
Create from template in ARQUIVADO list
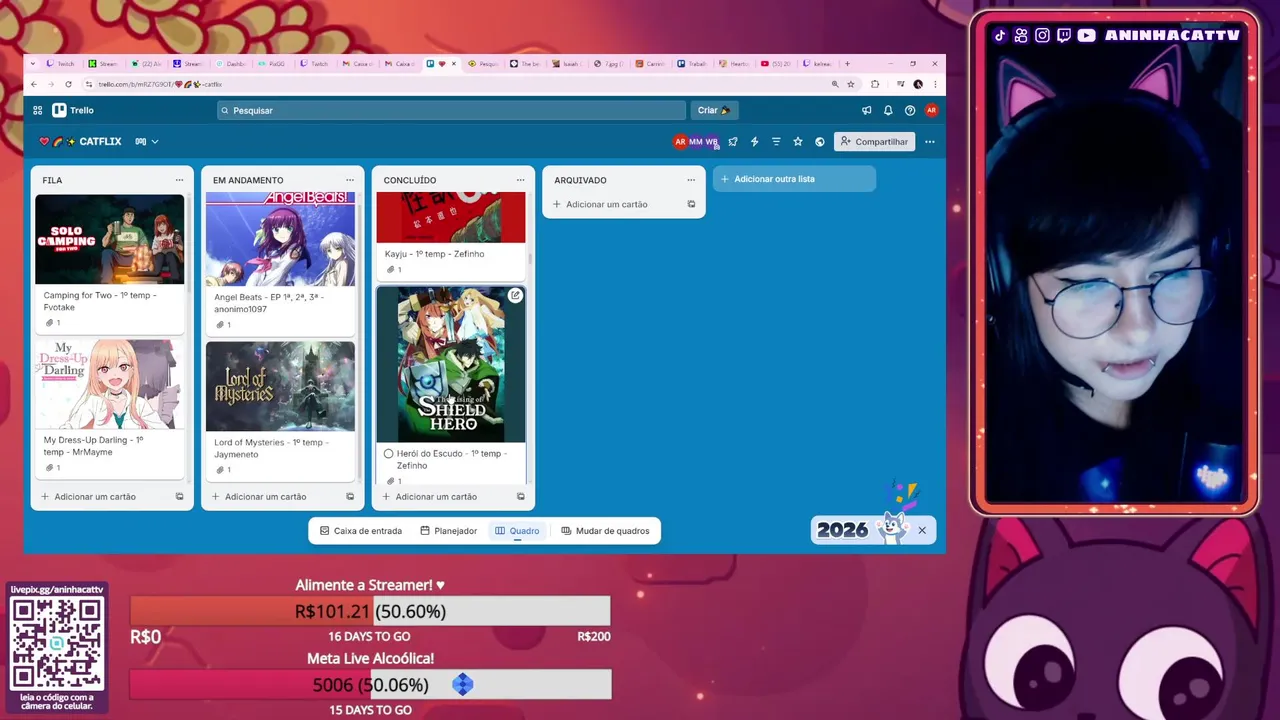[691, 204]
